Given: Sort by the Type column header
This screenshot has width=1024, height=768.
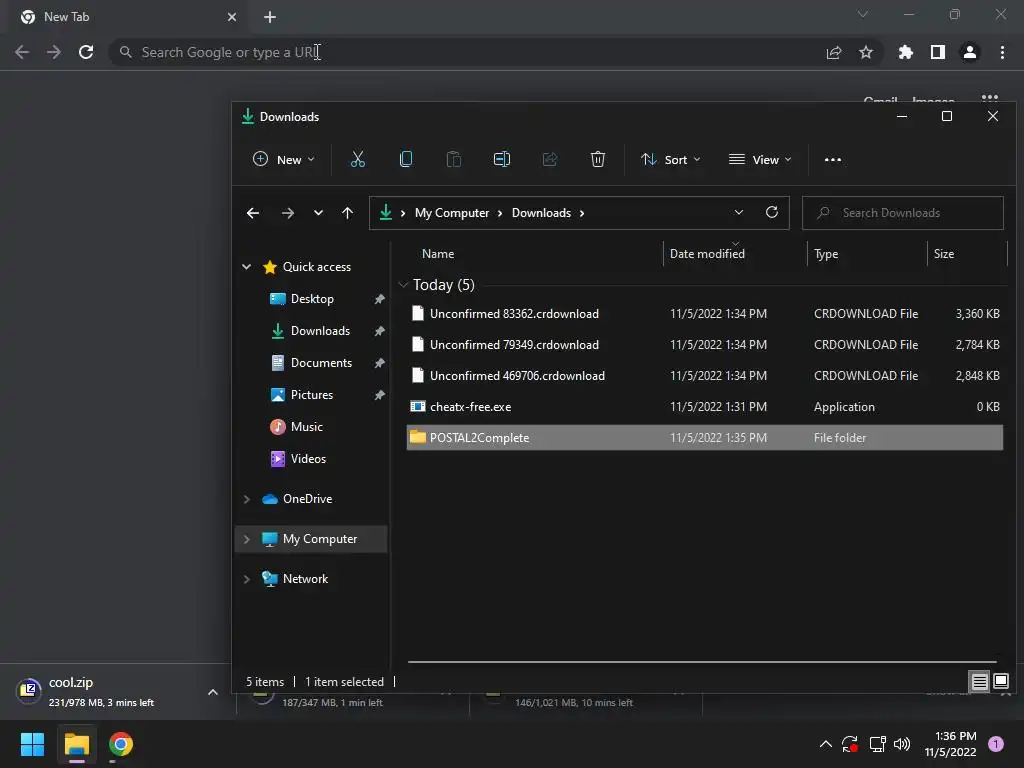Looking at the screenshot, I should click(x=867, y=254).
